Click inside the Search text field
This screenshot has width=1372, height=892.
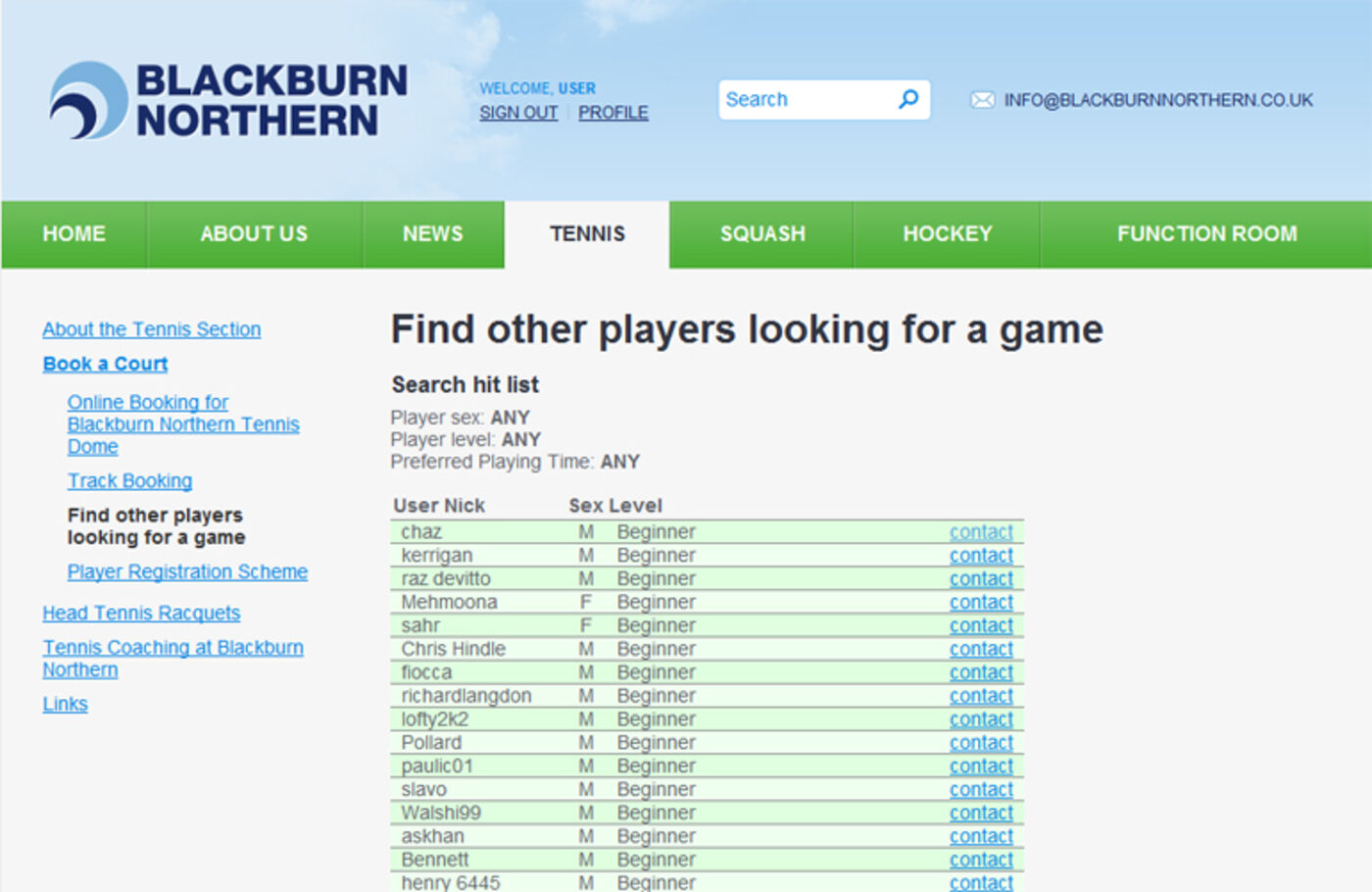click(804, 100)
